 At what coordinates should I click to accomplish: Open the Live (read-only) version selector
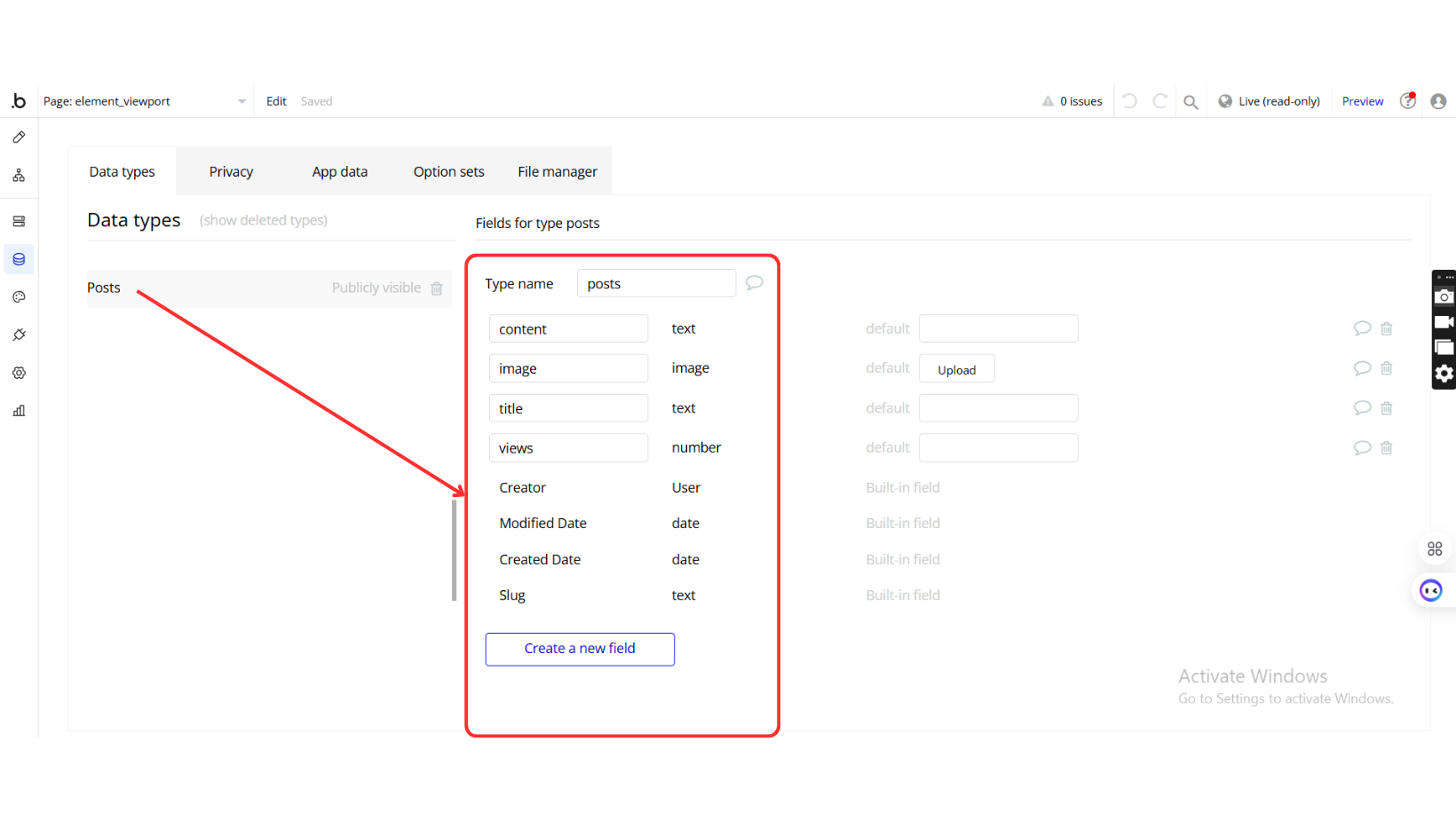coord(1269,102)
